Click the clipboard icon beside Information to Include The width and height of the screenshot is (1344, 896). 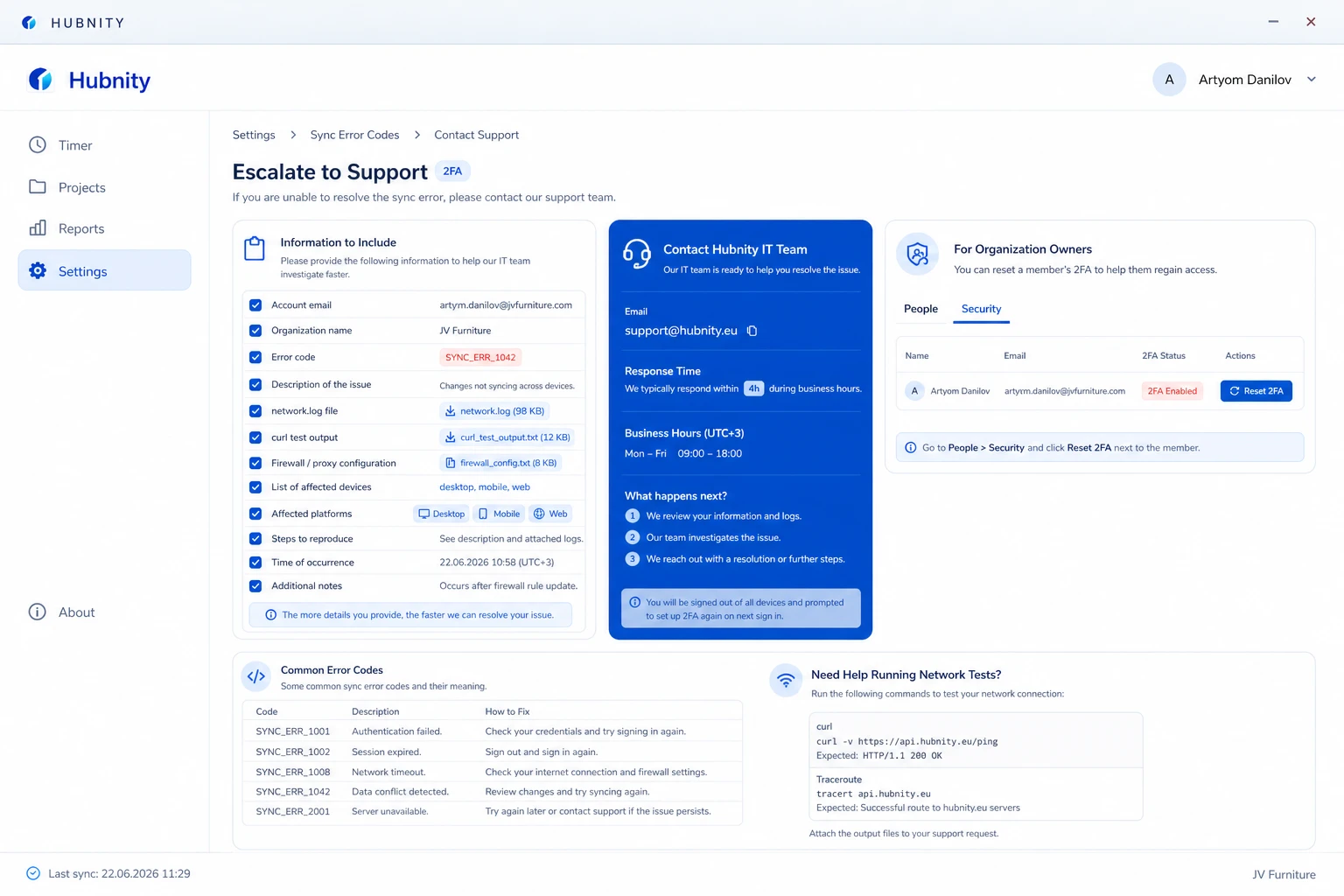[x=255, y=248]
